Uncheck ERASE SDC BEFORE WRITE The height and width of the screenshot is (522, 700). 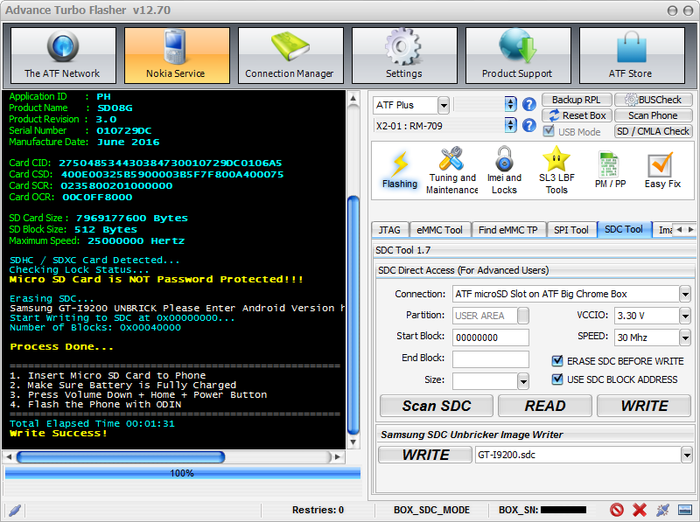[x=558, y=361]
